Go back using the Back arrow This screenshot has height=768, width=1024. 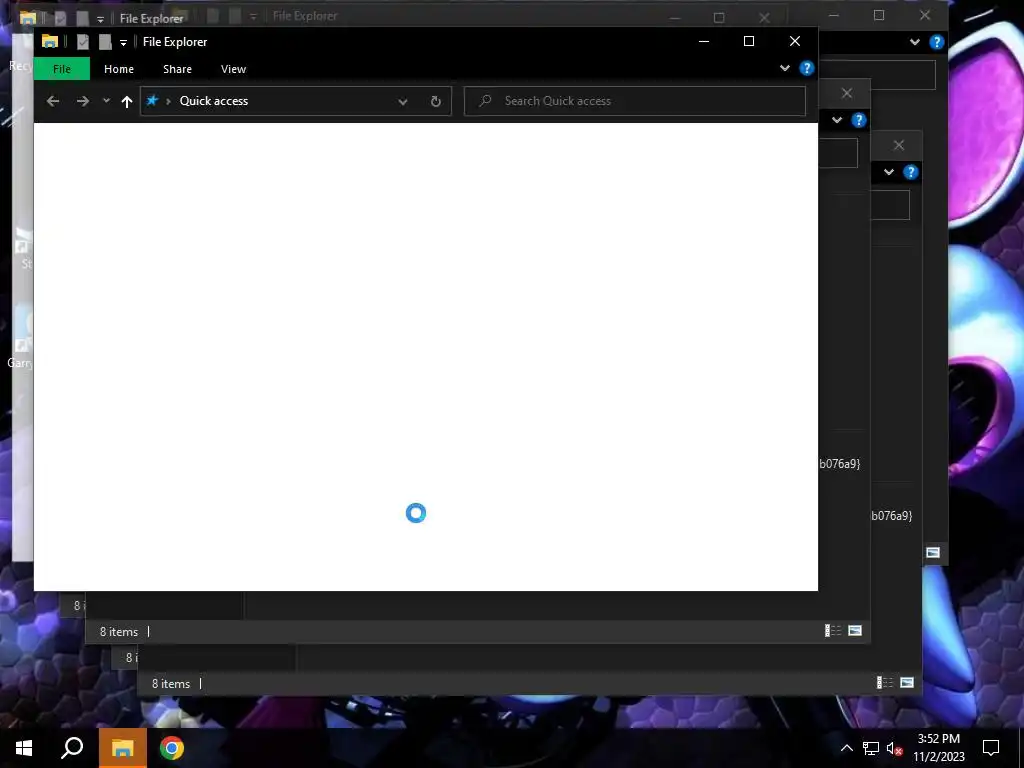[x=53, y=101]
